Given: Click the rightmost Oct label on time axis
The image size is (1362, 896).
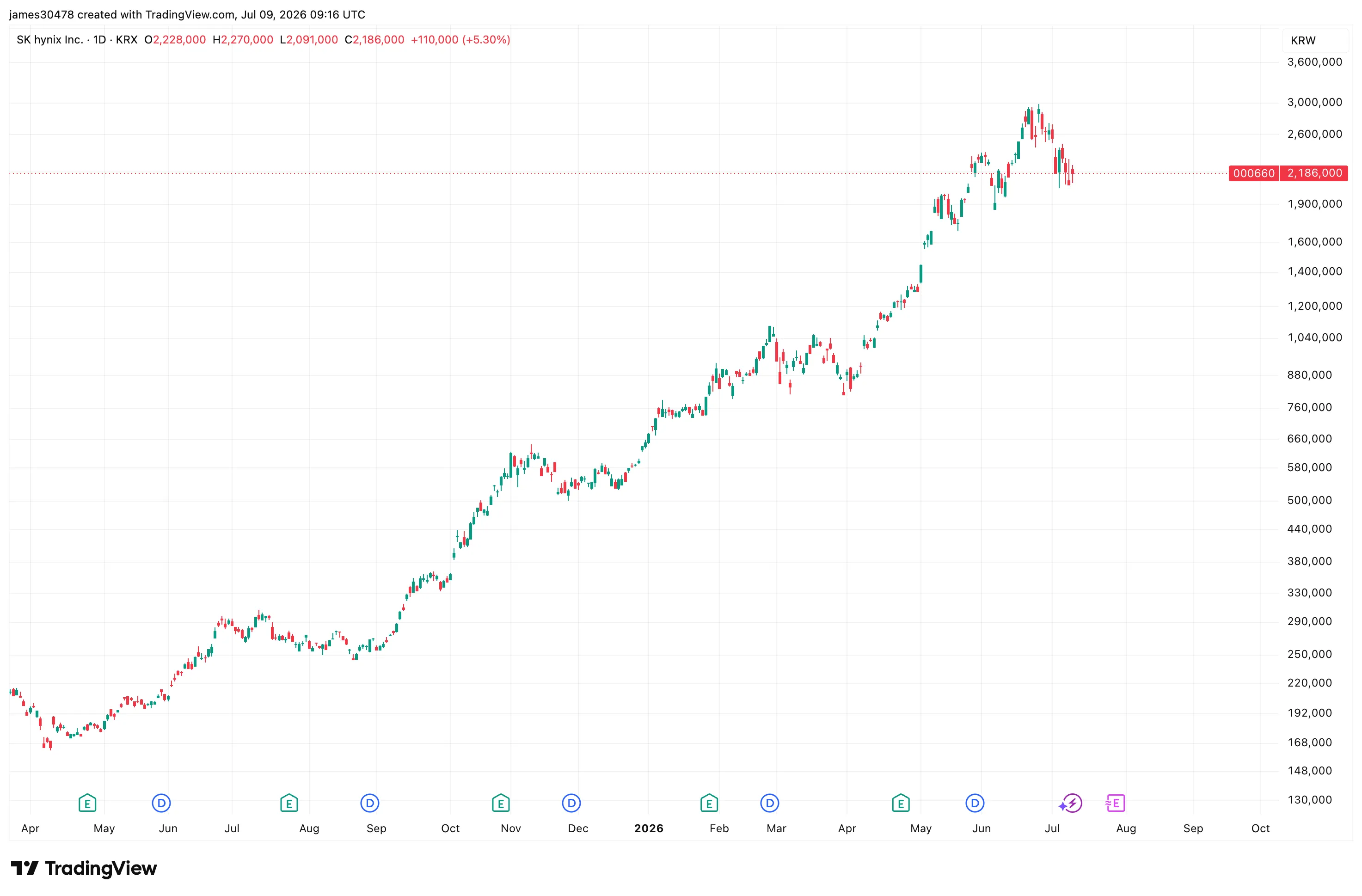Looking at the screenshot, I should 1260,828.
